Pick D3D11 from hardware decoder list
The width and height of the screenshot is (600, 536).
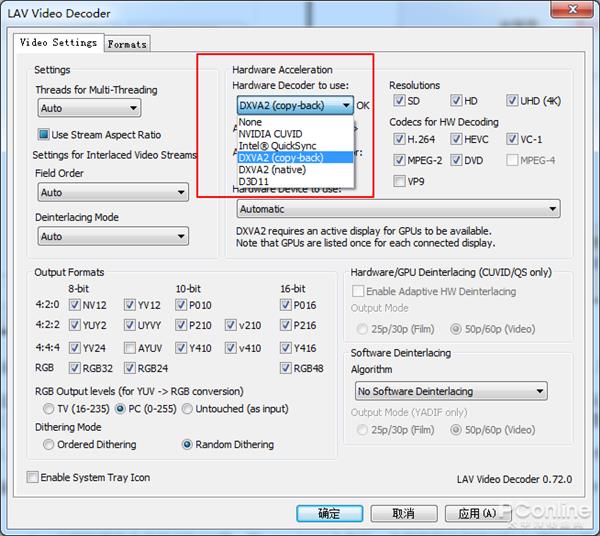[x=254, y=181]
